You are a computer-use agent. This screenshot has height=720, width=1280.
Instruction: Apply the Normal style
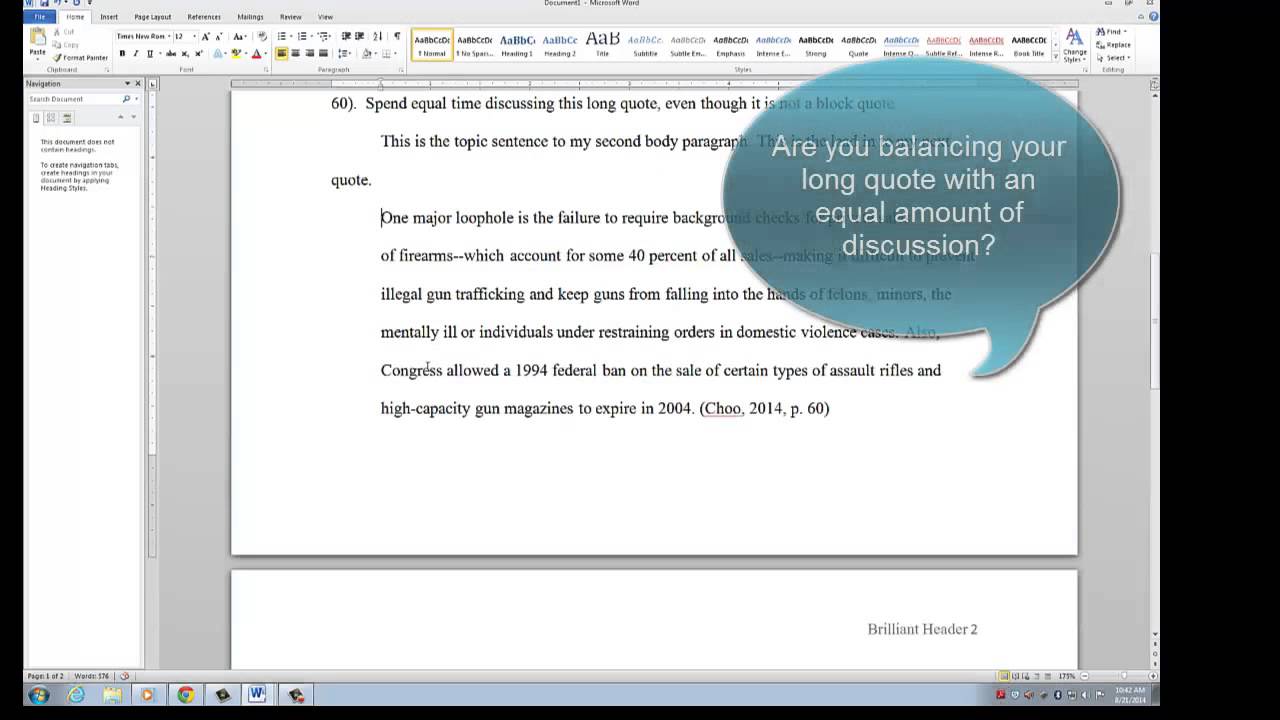click(x=432, y=44)
